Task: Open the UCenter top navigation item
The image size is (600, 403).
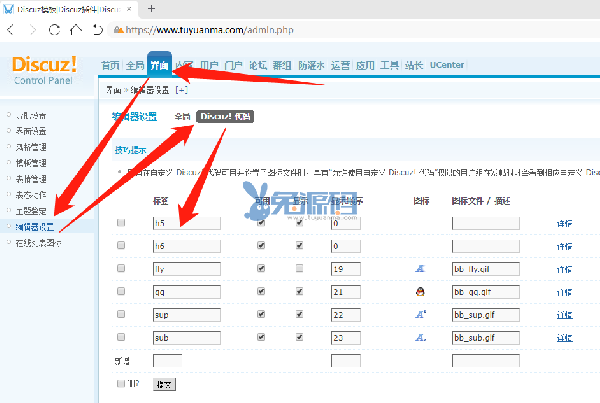Action: click(x=447, y=65)
